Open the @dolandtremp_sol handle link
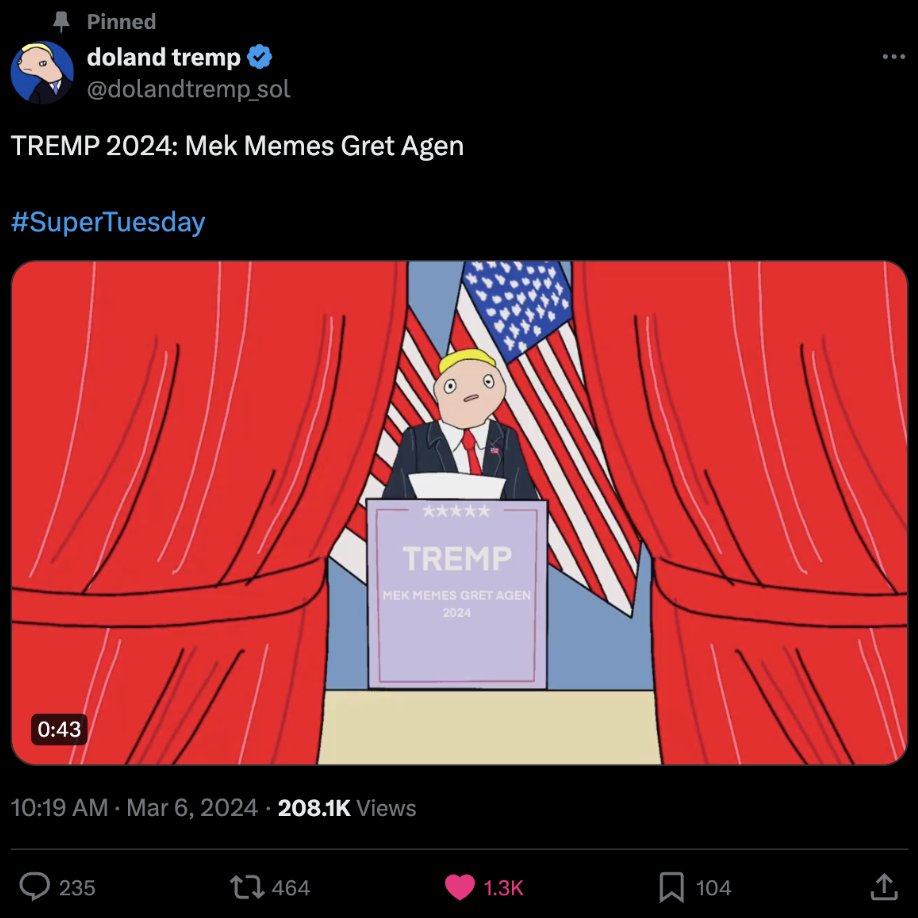The width and height of the screenshot is (918, 918). click(189, 89)
